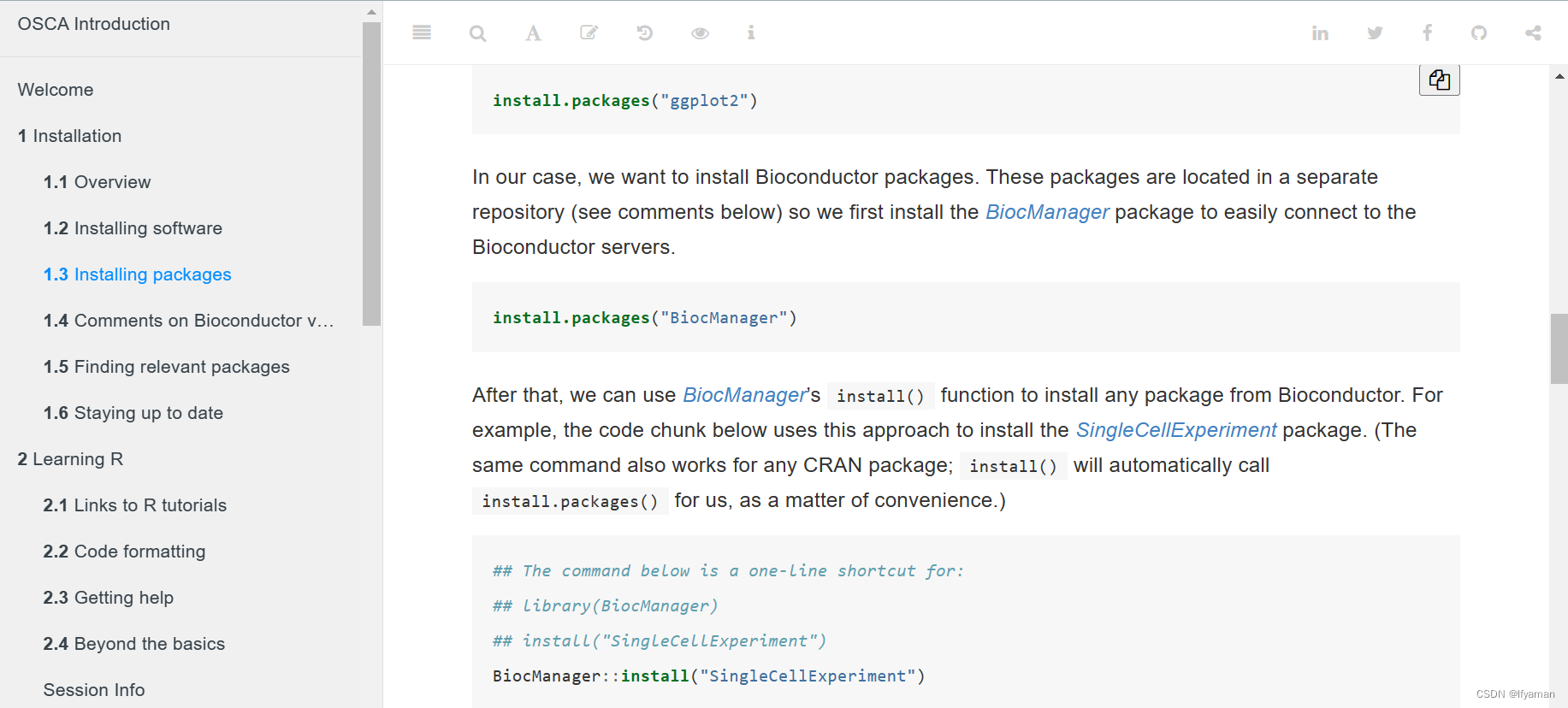Share page on Twitter icon
Image resolution: width=1568 pixels, height=708 pixels.
1375,32
